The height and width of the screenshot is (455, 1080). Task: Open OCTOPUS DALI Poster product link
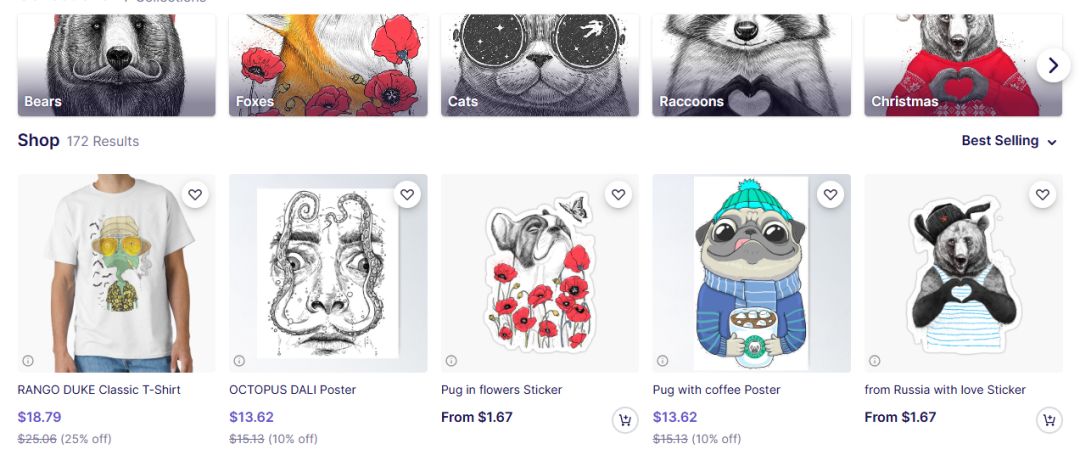[293, 390]
